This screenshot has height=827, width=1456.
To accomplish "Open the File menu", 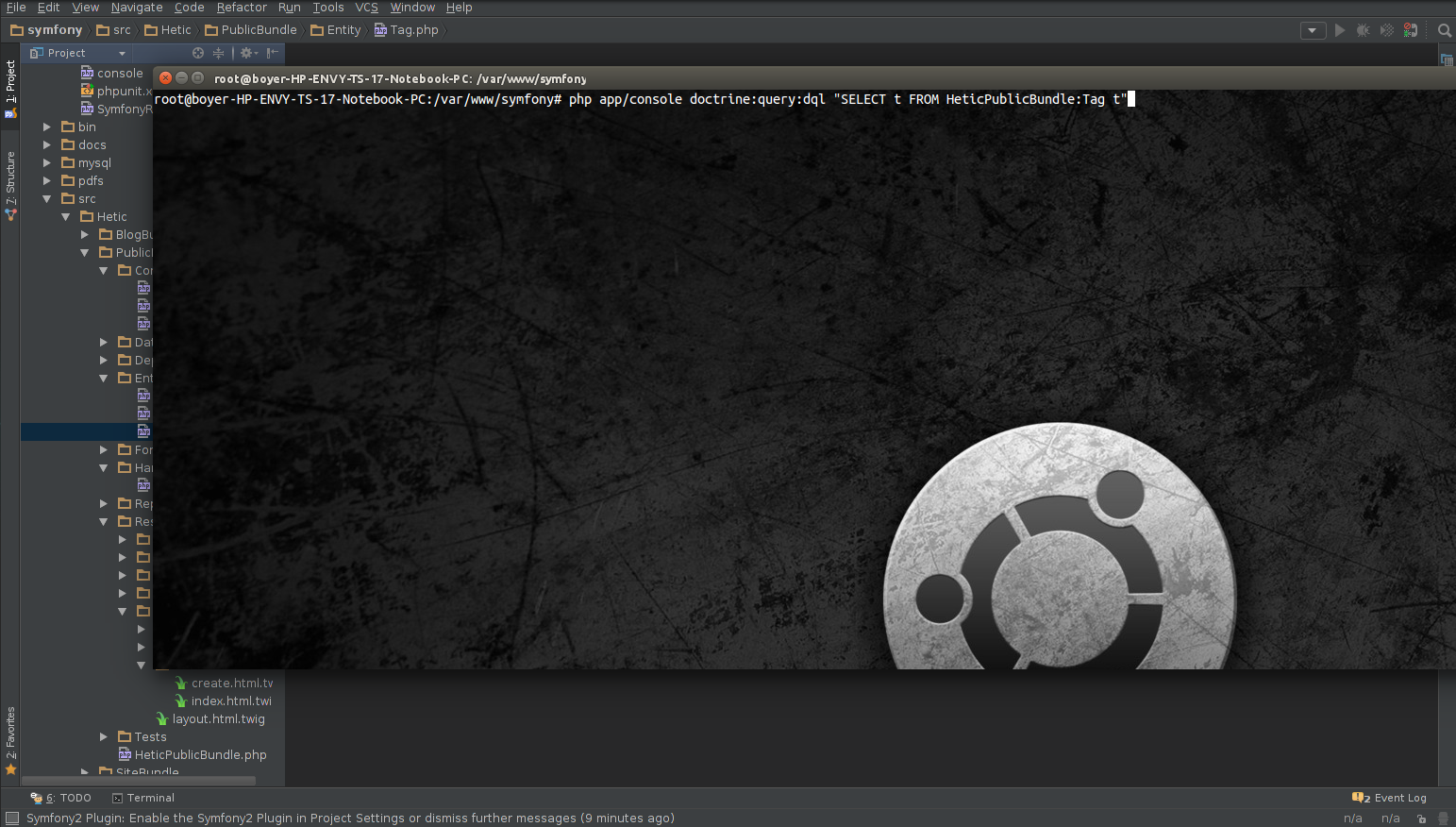I will click(16, 8).
